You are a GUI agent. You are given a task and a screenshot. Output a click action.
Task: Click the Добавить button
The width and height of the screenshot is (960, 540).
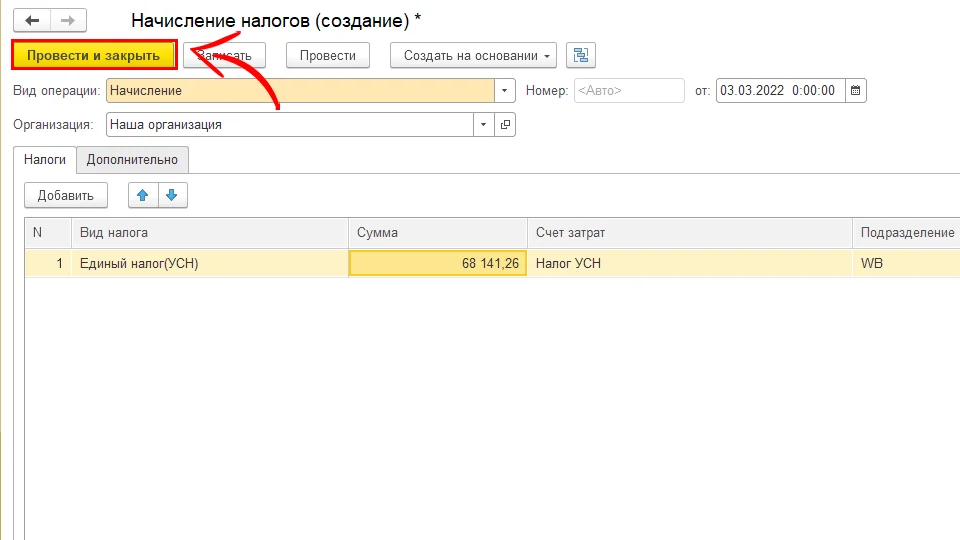coord(65,196)
